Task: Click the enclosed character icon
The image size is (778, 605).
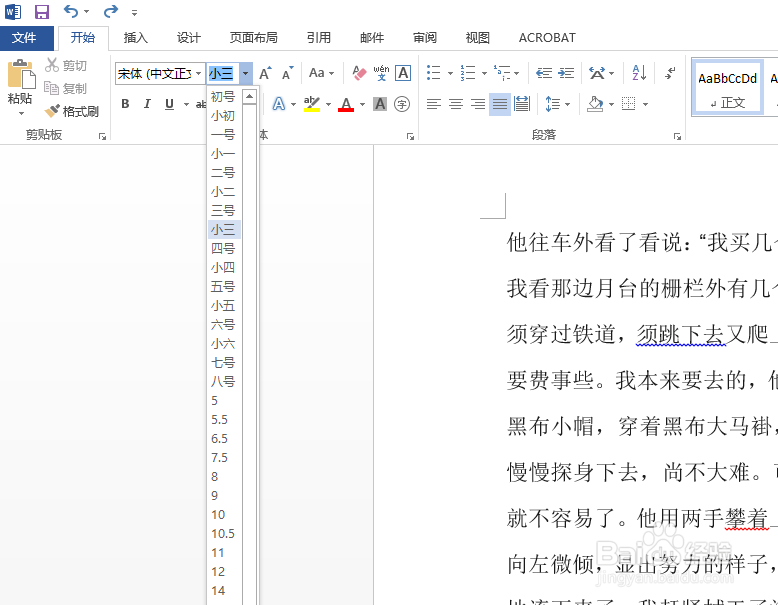Action: pyautogui.click(x=402, y=104)
